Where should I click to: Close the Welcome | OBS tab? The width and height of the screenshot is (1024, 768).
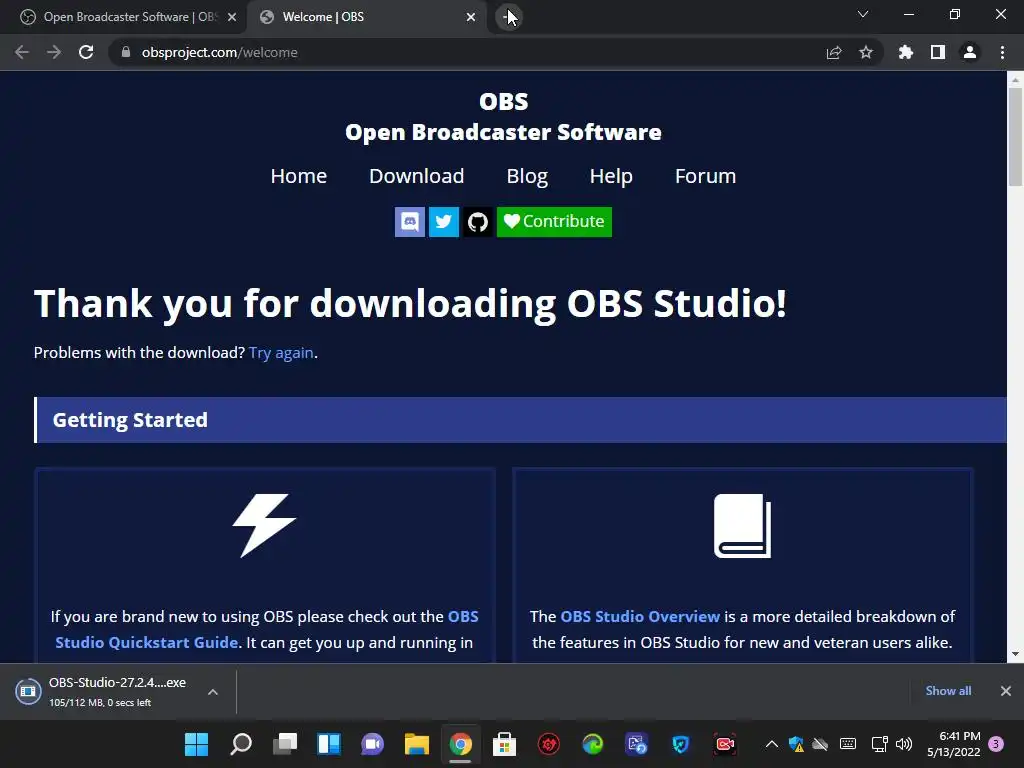[471, 17]
